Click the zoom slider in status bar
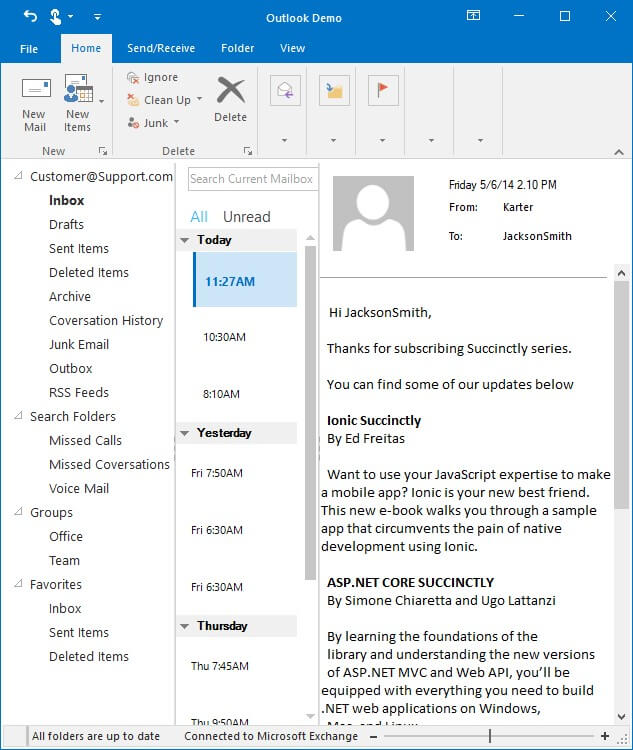The image size is (633, 750). (x=489, y=736)
